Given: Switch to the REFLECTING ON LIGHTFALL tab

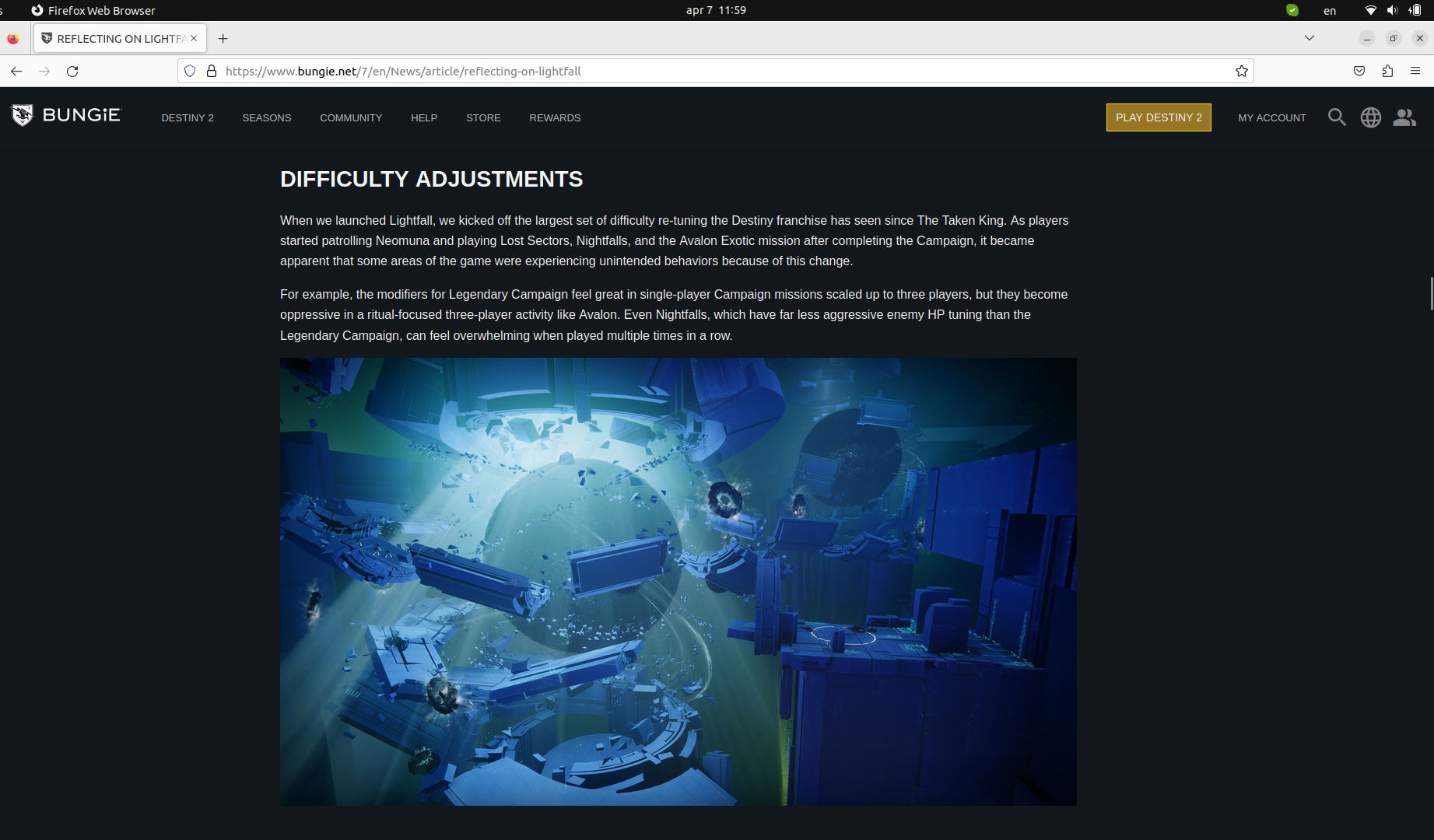Looking at the screenshot, I should [113, 38].
